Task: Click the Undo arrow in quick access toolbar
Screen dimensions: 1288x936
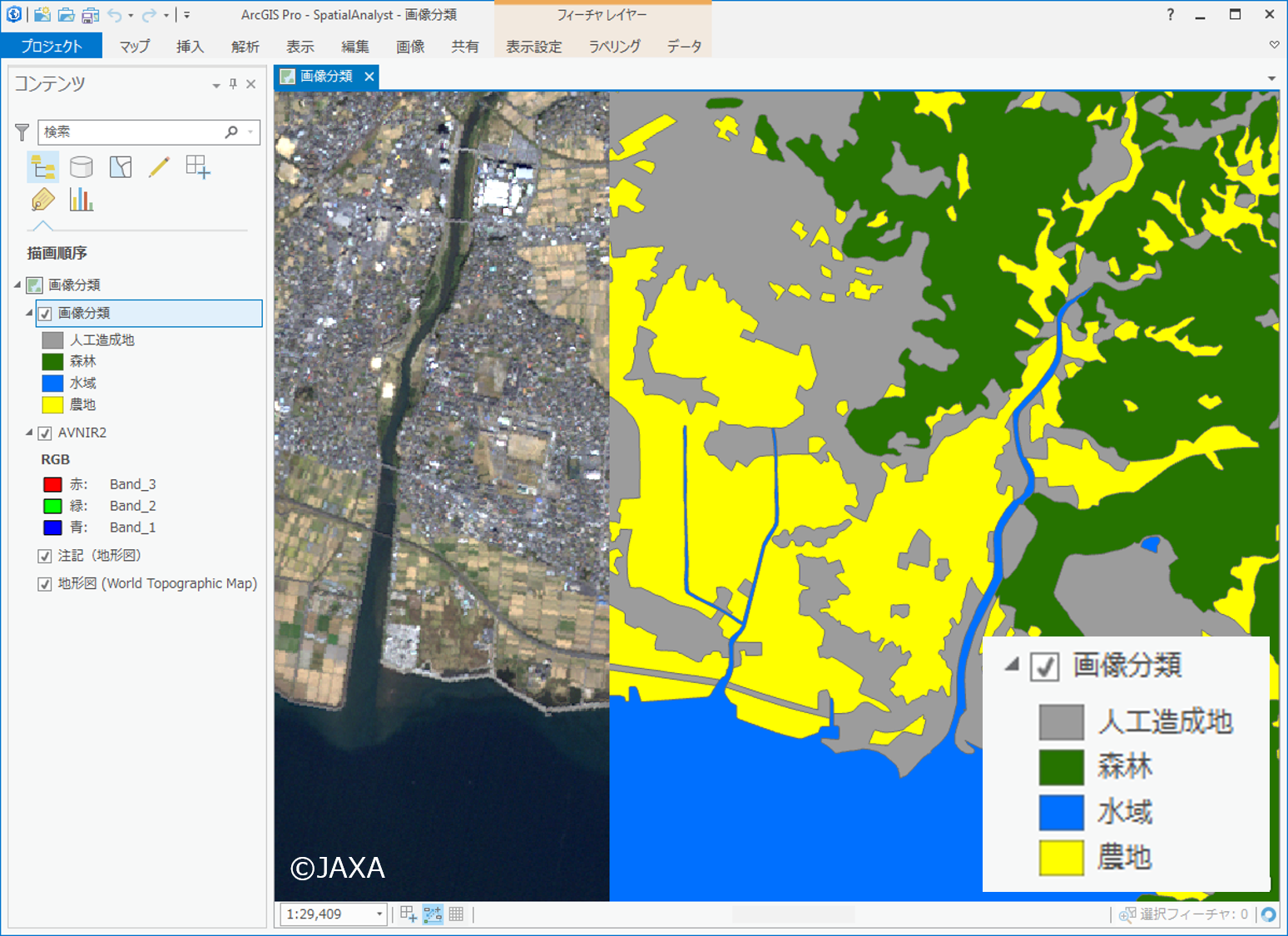Action: tap(116, 14)
